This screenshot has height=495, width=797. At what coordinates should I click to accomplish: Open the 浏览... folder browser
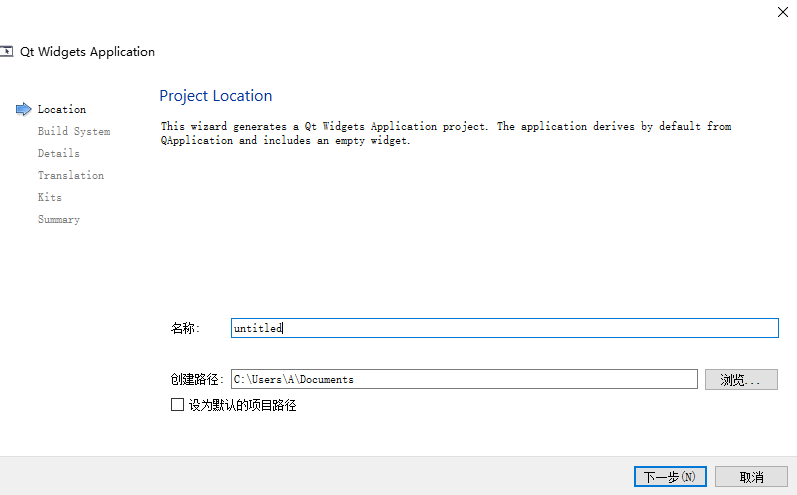pyautogui.click(x=741, y=380)
